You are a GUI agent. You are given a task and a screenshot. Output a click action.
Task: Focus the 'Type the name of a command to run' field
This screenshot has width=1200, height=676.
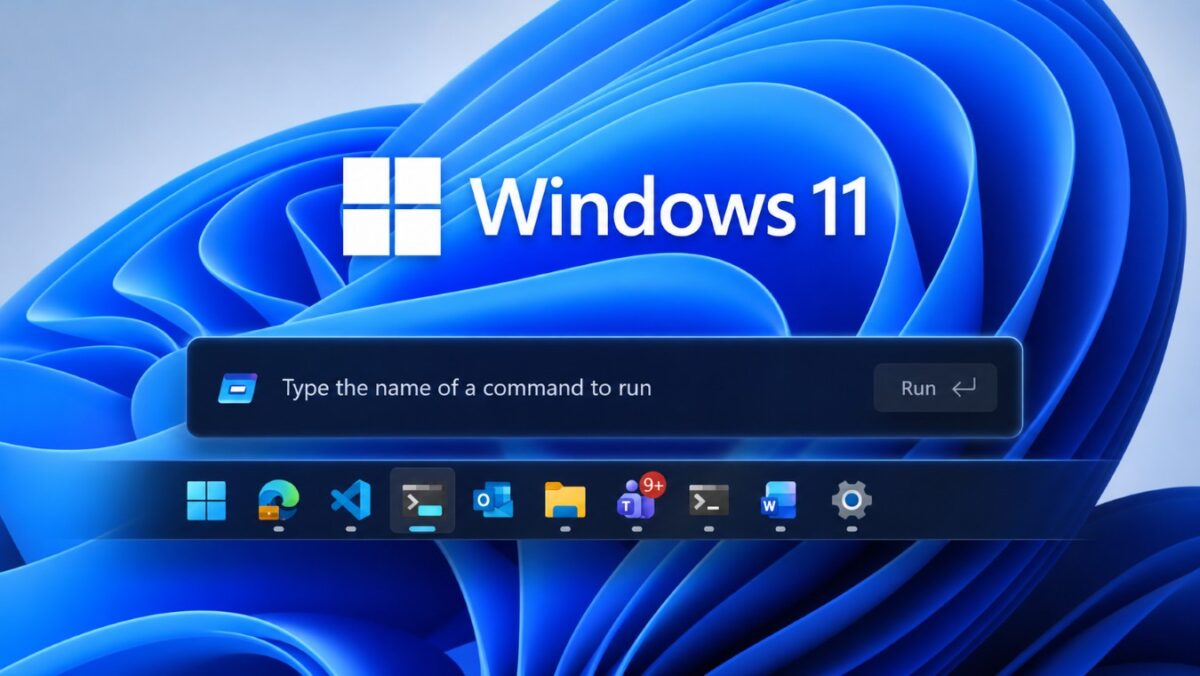[x=466, y=388]
